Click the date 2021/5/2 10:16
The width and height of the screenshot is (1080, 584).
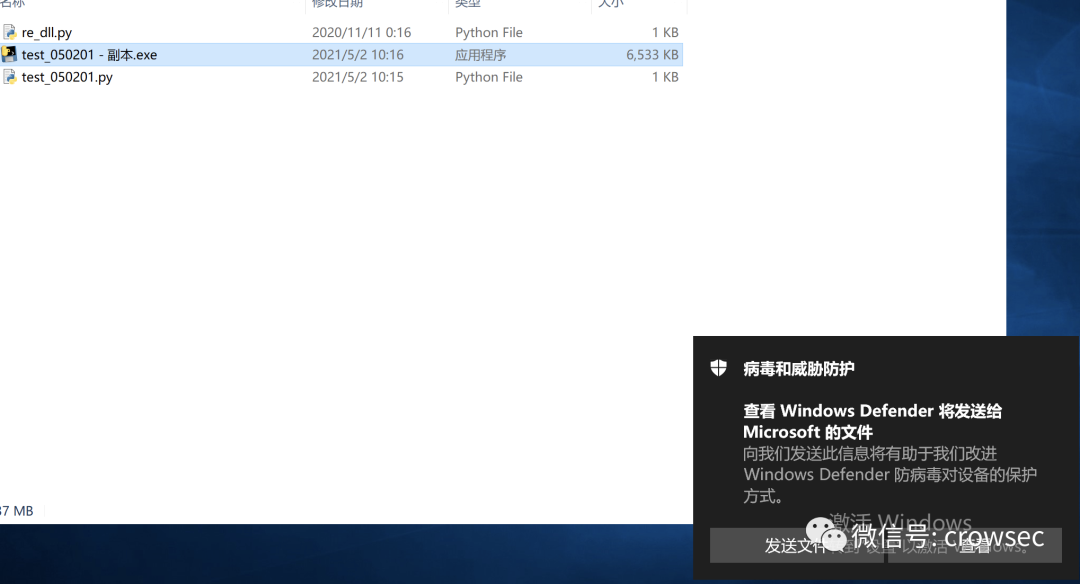click(358, 55)
